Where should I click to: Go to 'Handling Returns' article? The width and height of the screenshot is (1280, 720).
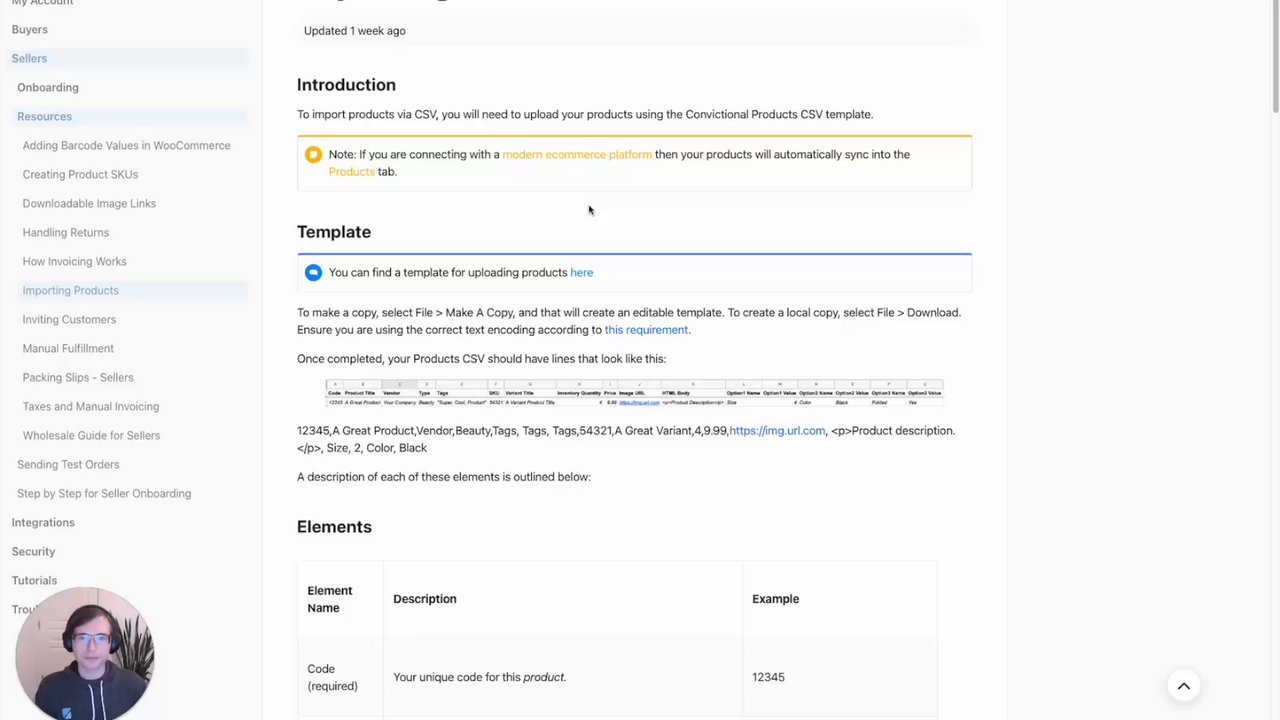pos(65,232)
